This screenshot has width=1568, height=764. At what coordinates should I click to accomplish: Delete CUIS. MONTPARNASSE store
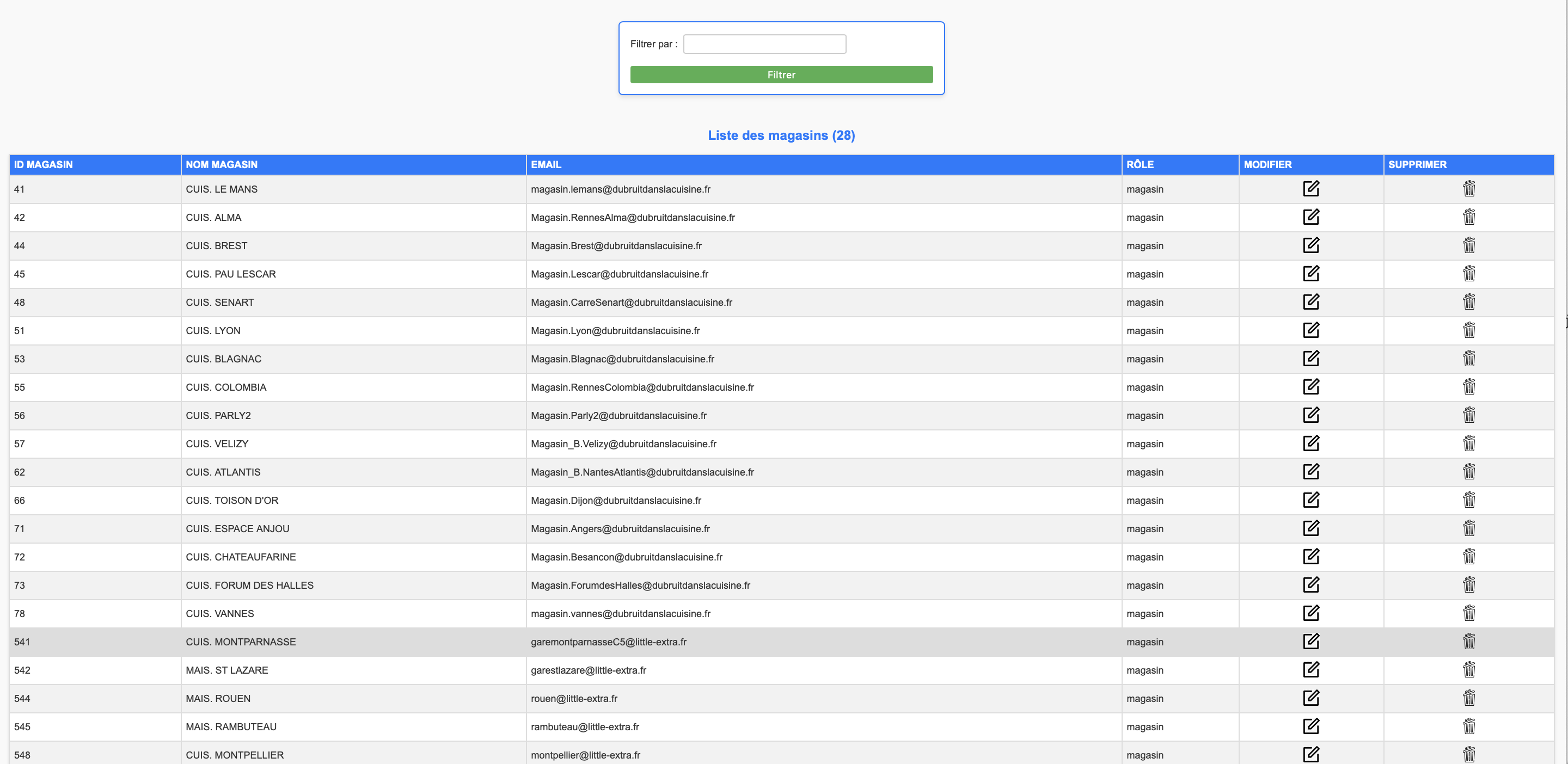pos(1469,641)
